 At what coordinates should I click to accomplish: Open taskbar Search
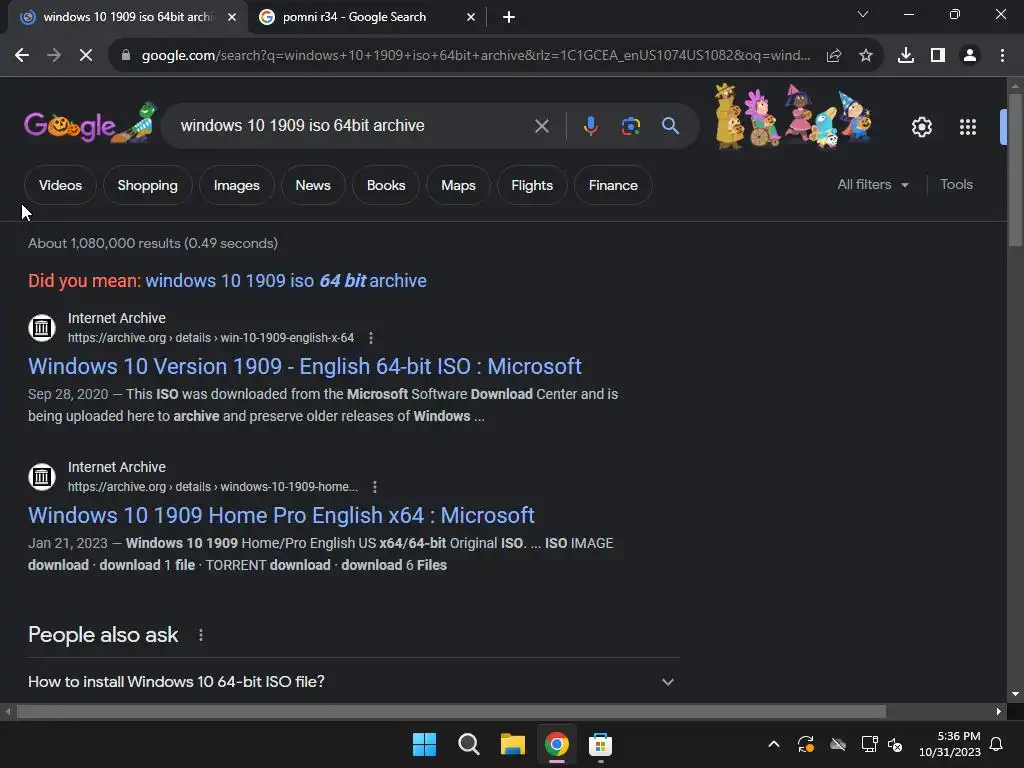[468, 744]
